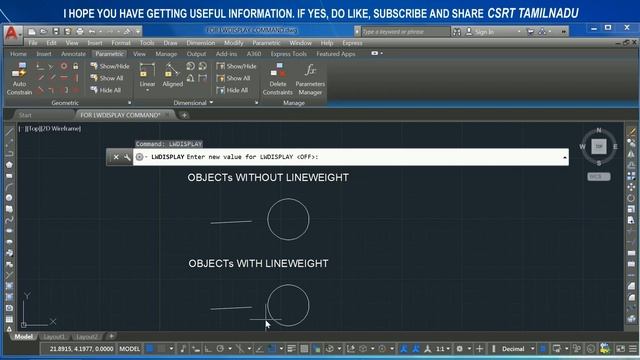The image size is (640, 360).
Task: Toggle lineweight display on status bar
Action: [x=291, y=349]
